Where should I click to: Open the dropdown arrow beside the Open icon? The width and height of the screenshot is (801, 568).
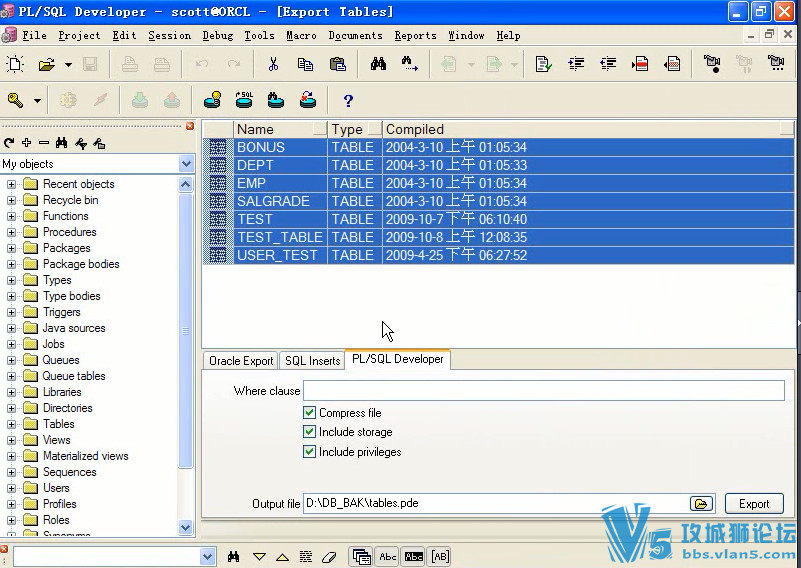click(x=68, y=65)
